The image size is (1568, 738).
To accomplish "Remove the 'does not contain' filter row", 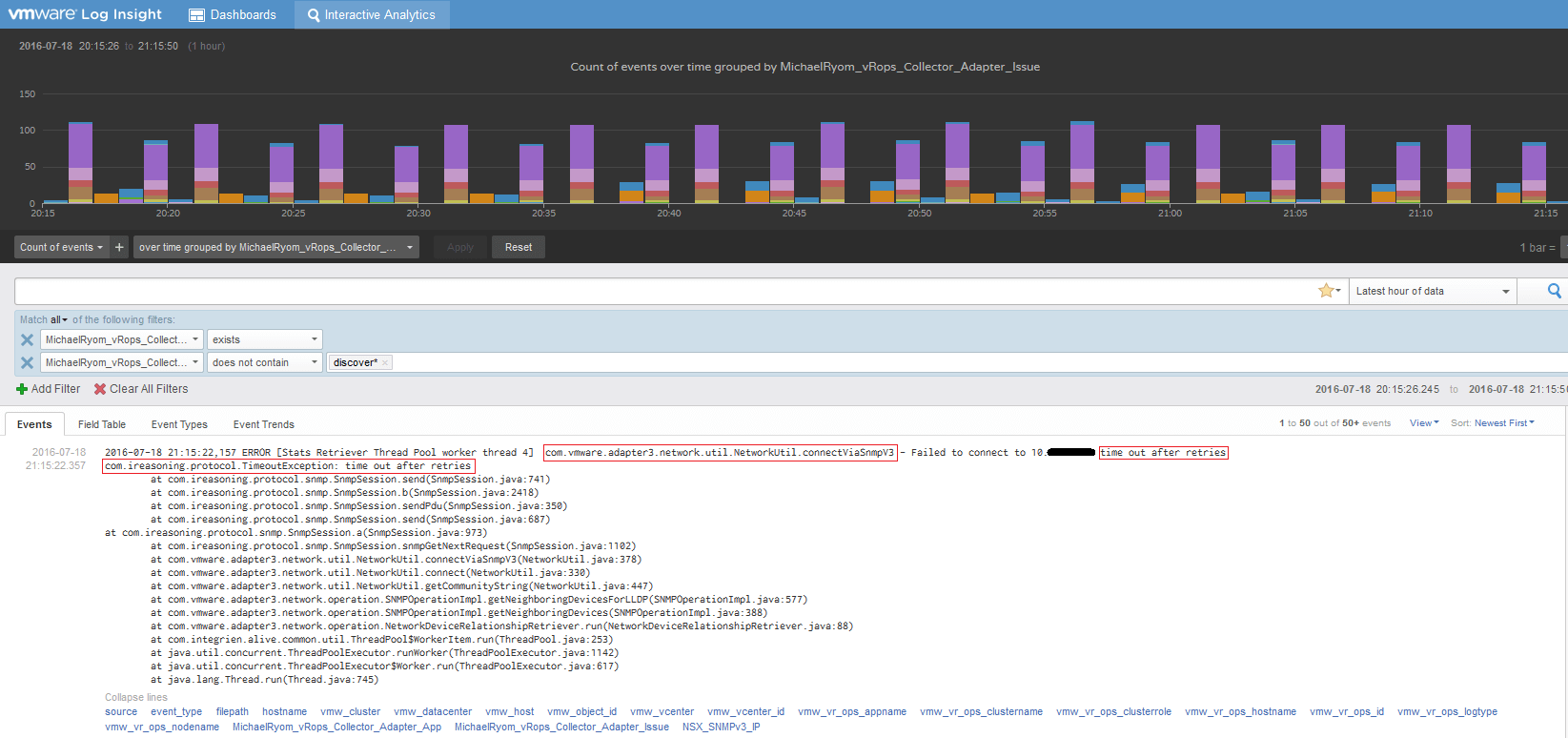I will point(27,362).
